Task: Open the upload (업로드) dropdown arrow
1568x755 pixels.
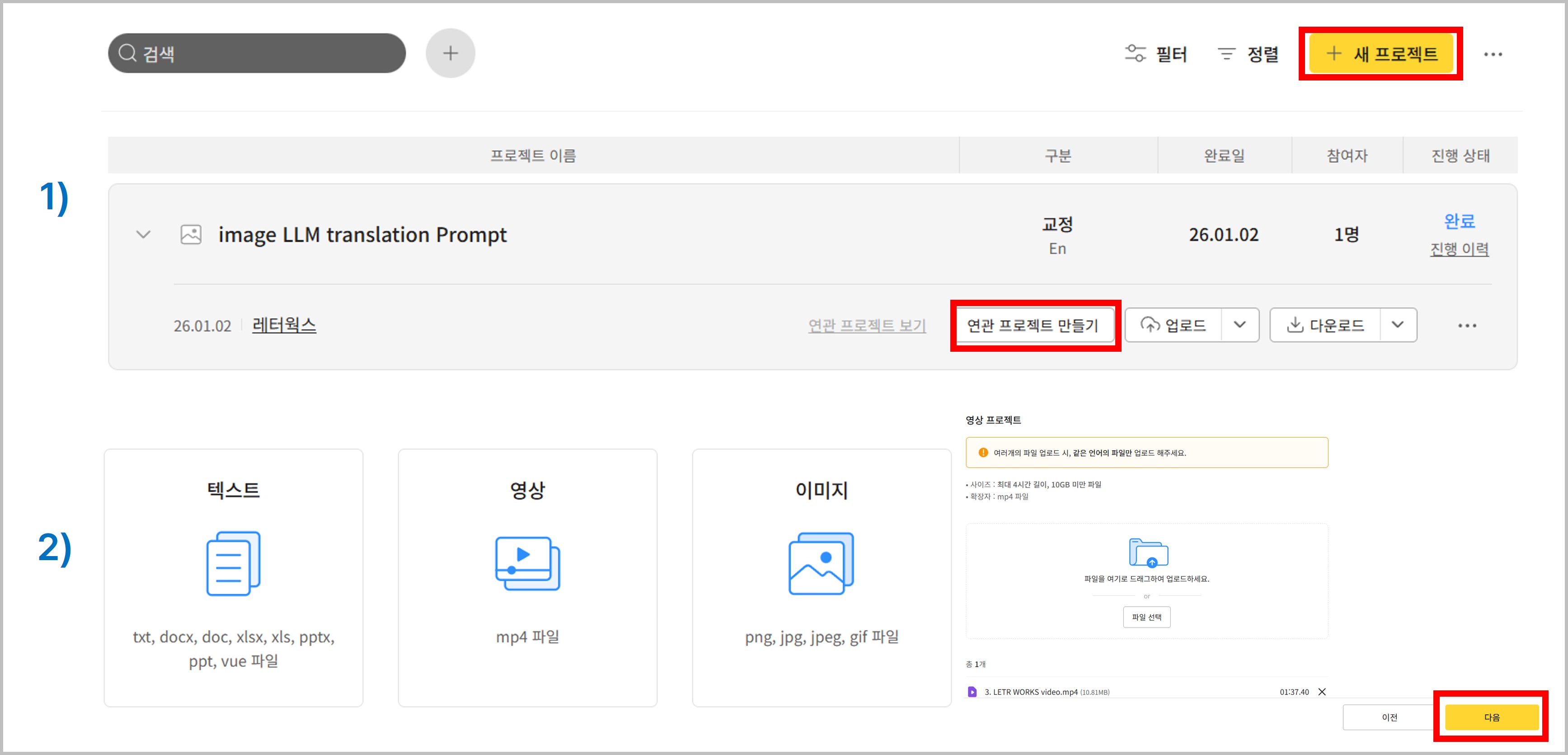Action: (1239, 325)
